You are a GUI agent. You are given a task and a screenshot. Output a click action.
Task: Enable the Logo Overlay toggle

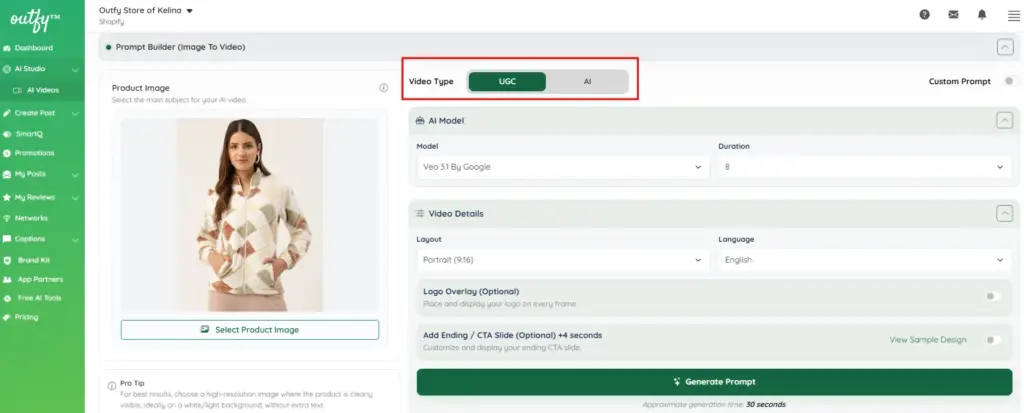point(993,296)
